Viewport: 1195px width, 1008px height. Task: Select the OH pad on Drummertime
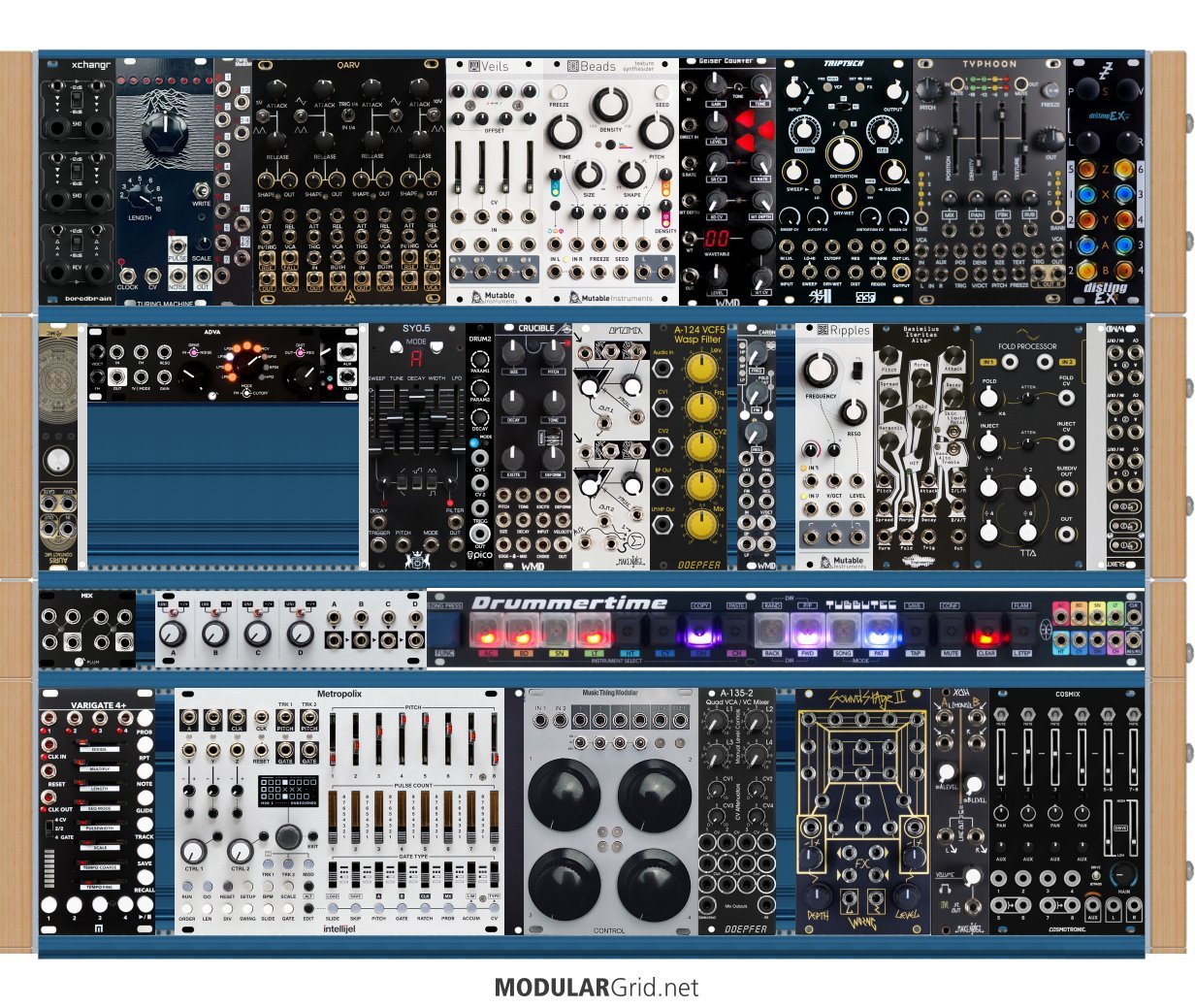pyautogui.click(x=699, y=631)
